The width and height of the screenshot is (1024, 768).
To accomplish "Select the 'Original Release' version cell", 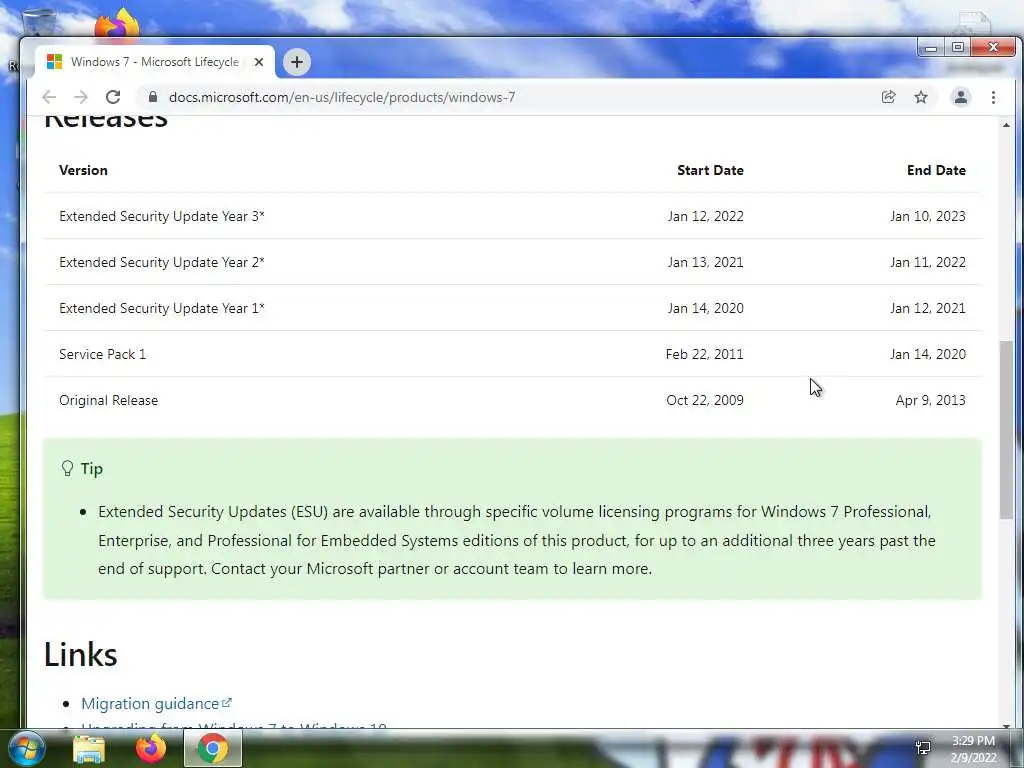I will (108, 400).
